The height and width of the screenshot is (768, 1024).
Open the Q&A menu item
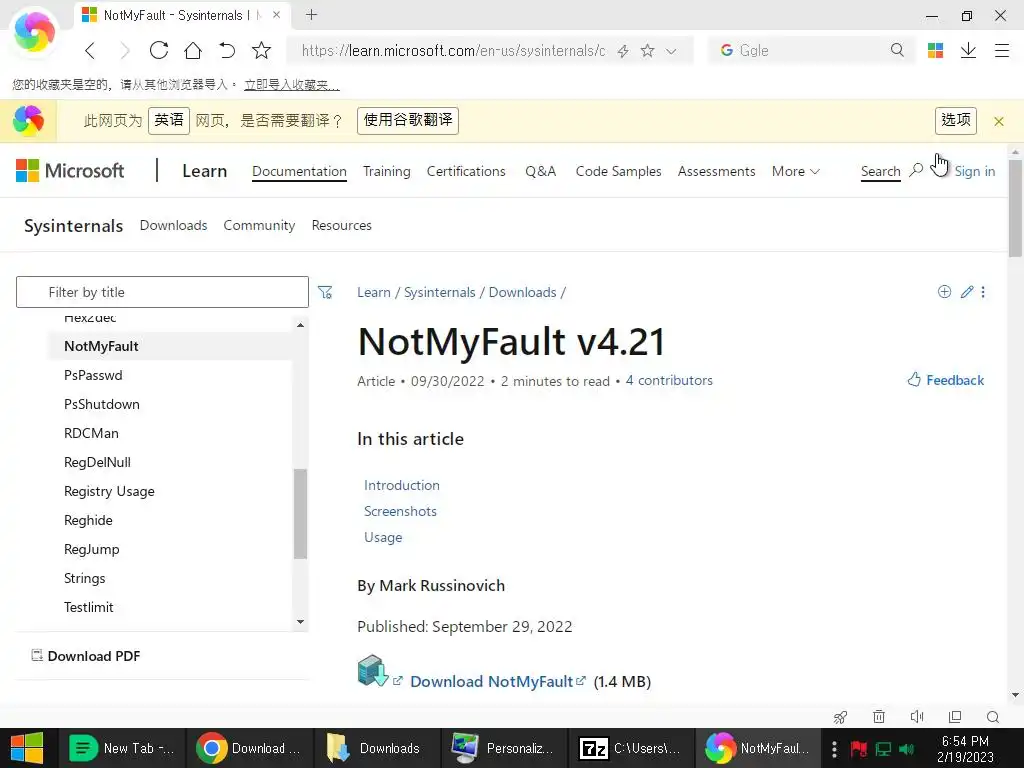pyautogui.click(x=540, y=171)
